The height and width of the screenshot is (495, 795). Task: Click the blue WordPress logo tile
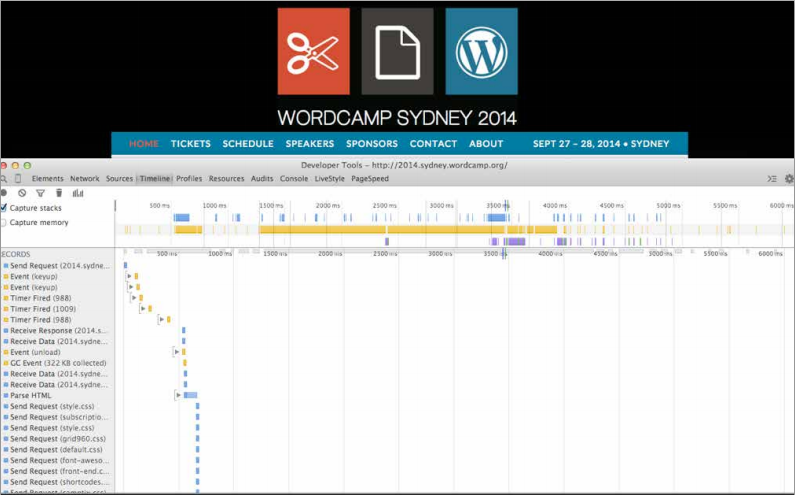[482, 51]
